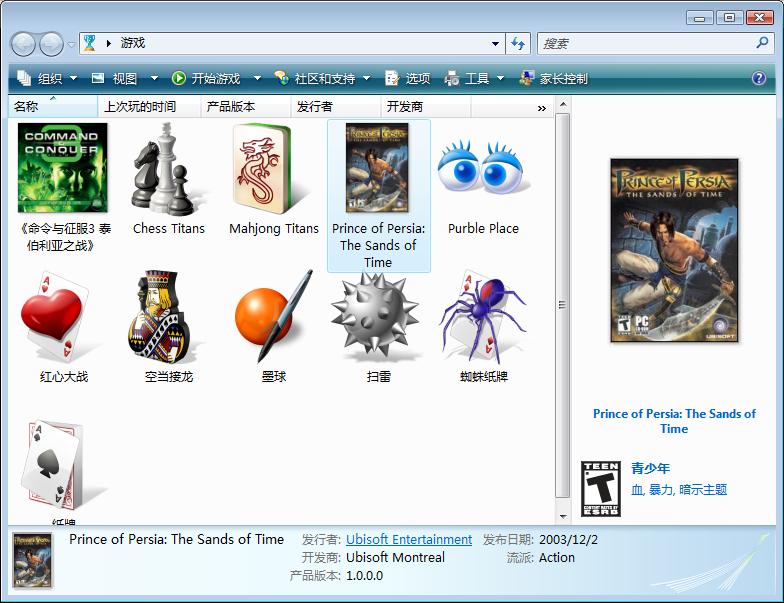Click the Games trophy icon in address bar
Image resolution: width=784 pixels, height=603 pixels.
90,43
